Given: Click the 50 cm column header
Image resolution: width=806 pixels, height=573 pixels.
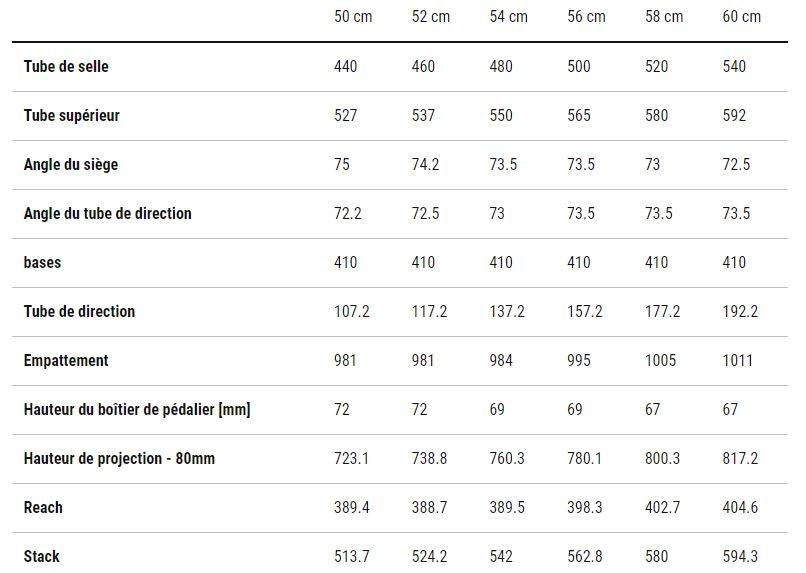Looking at the screenshot, I should (353, 17).
